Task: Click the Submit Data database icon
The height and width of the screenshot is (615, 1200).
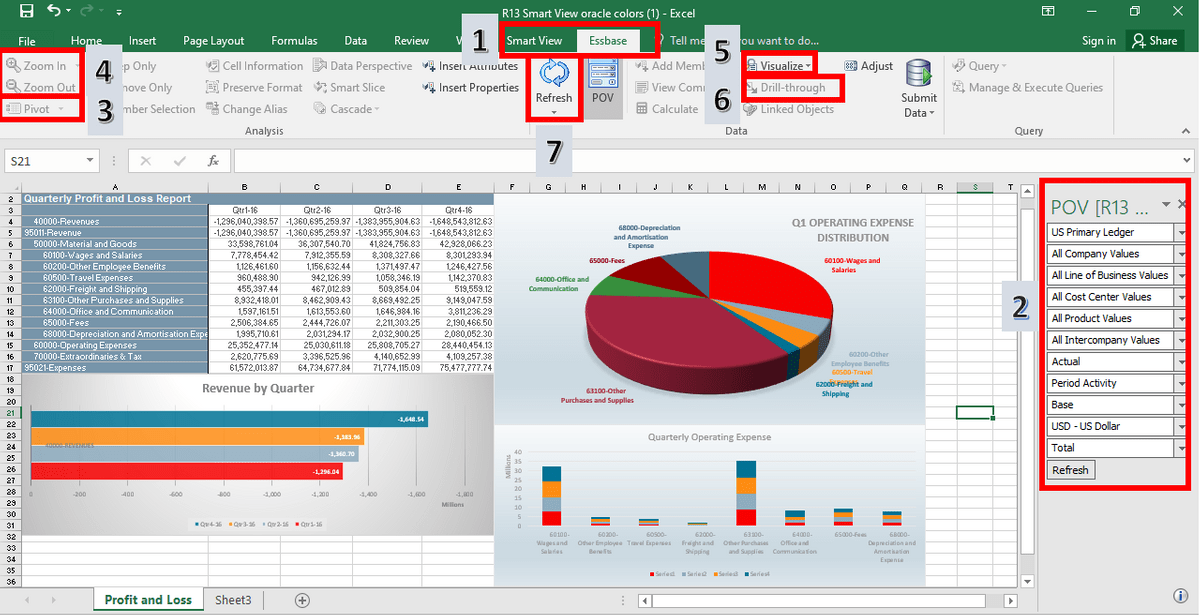Action: click(x=919, y=74)
